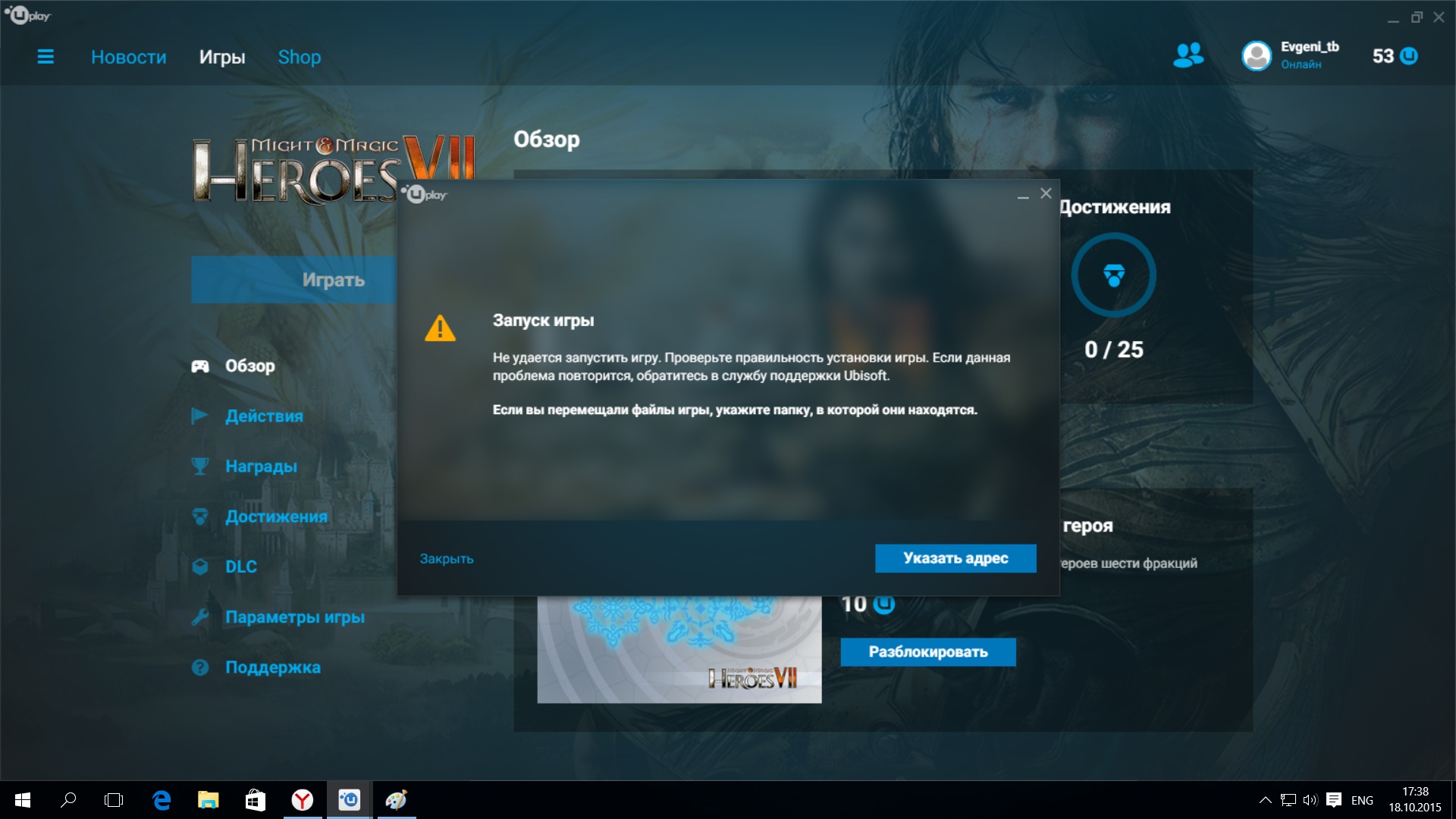Close the Запуск игры dialog window
The width and height of the screenshot is (1456, 819).
[x=1046, y=194]
